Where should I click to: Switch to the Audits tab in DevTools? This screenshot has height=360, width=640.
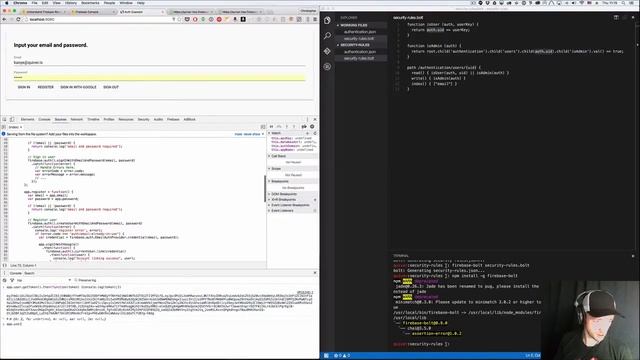[x=158, y=119]
